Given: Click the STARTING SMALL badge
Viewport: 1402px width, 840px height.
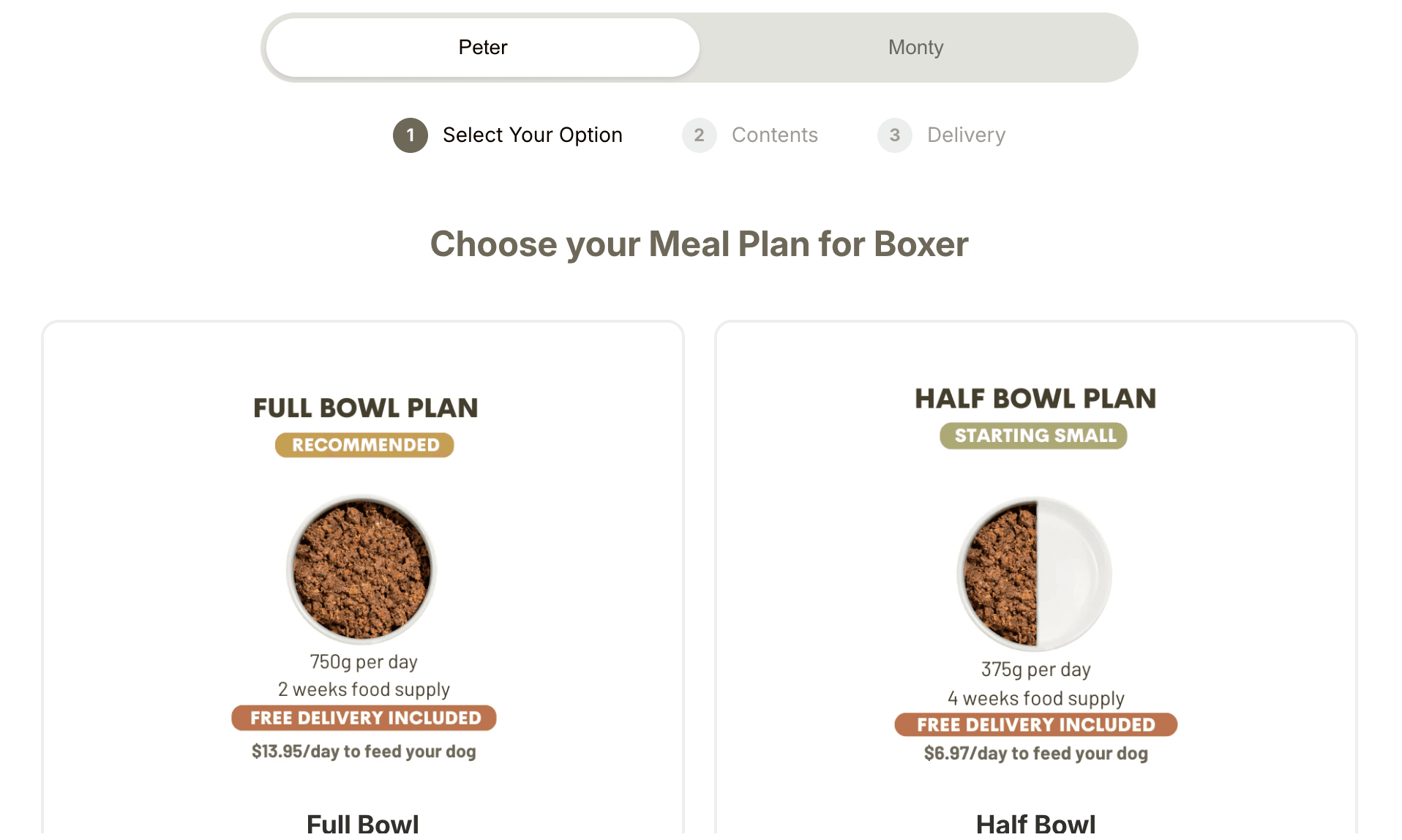Looking at the screenshot, I should click(1032, 435).
